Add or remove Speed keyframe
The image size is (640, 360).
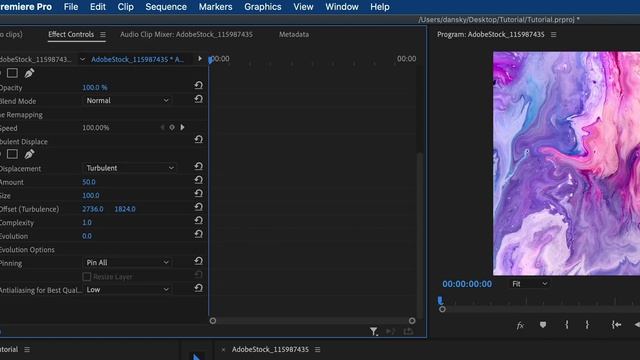pyautogui.click(x=172, y=127)
